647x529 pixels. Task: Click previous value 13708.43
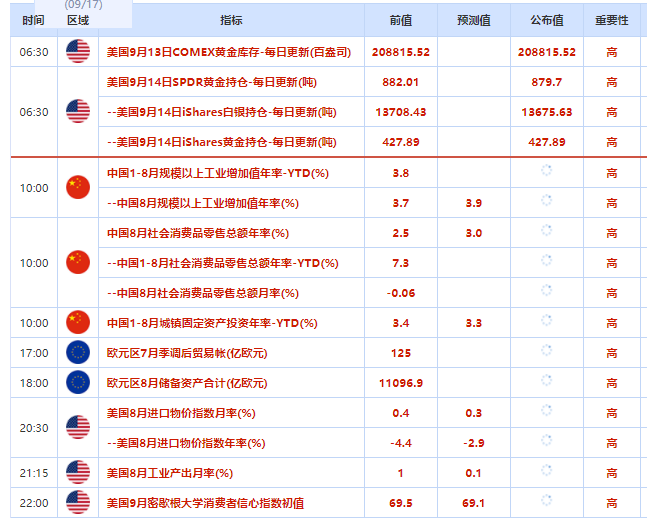click(x=401, y=112)
